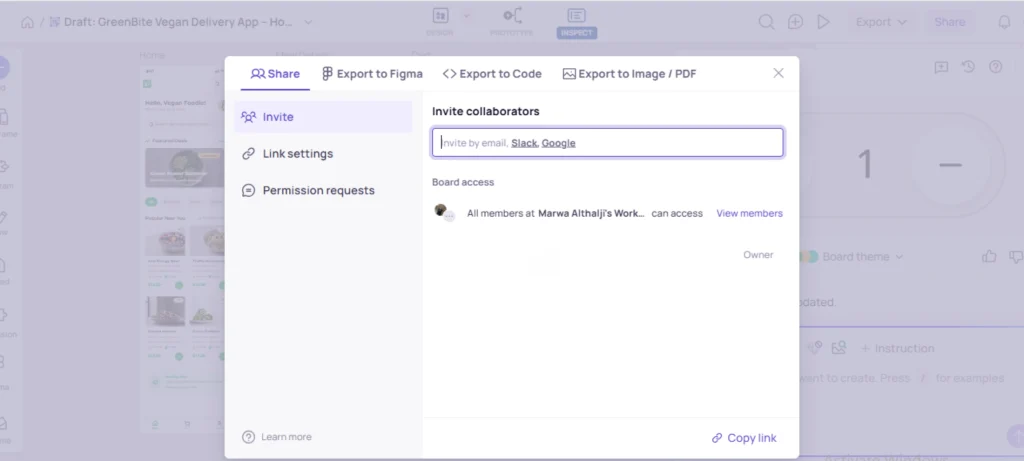Click the Instruction add button
The image size is (1024, 461).
coord(897,349)
